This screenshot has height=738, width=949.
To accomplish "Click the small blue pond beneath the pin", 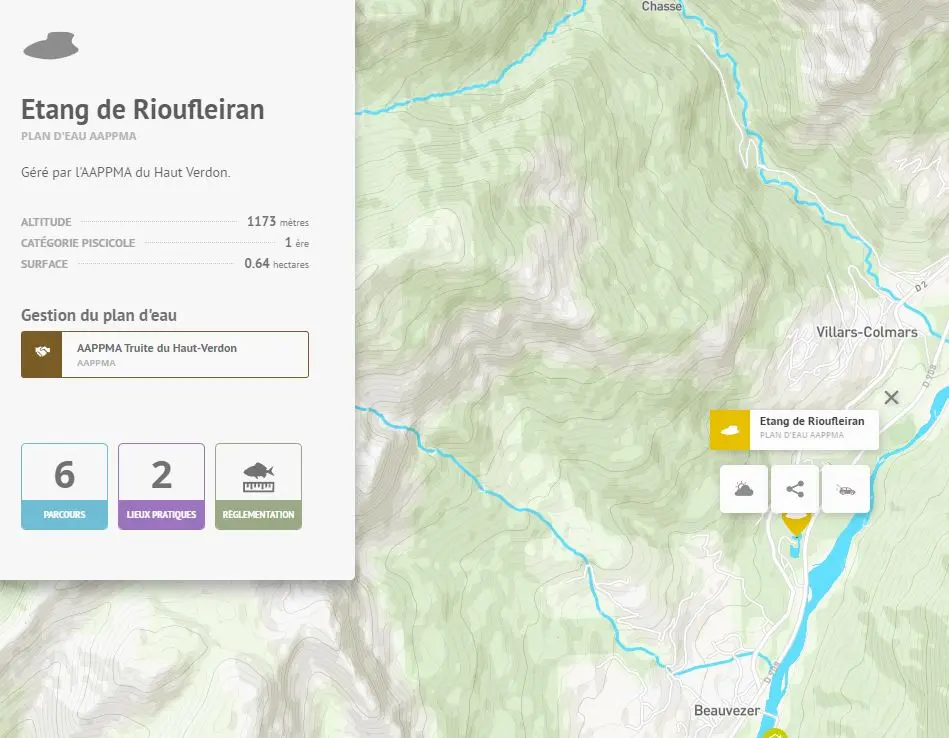I will click(795, 547).
